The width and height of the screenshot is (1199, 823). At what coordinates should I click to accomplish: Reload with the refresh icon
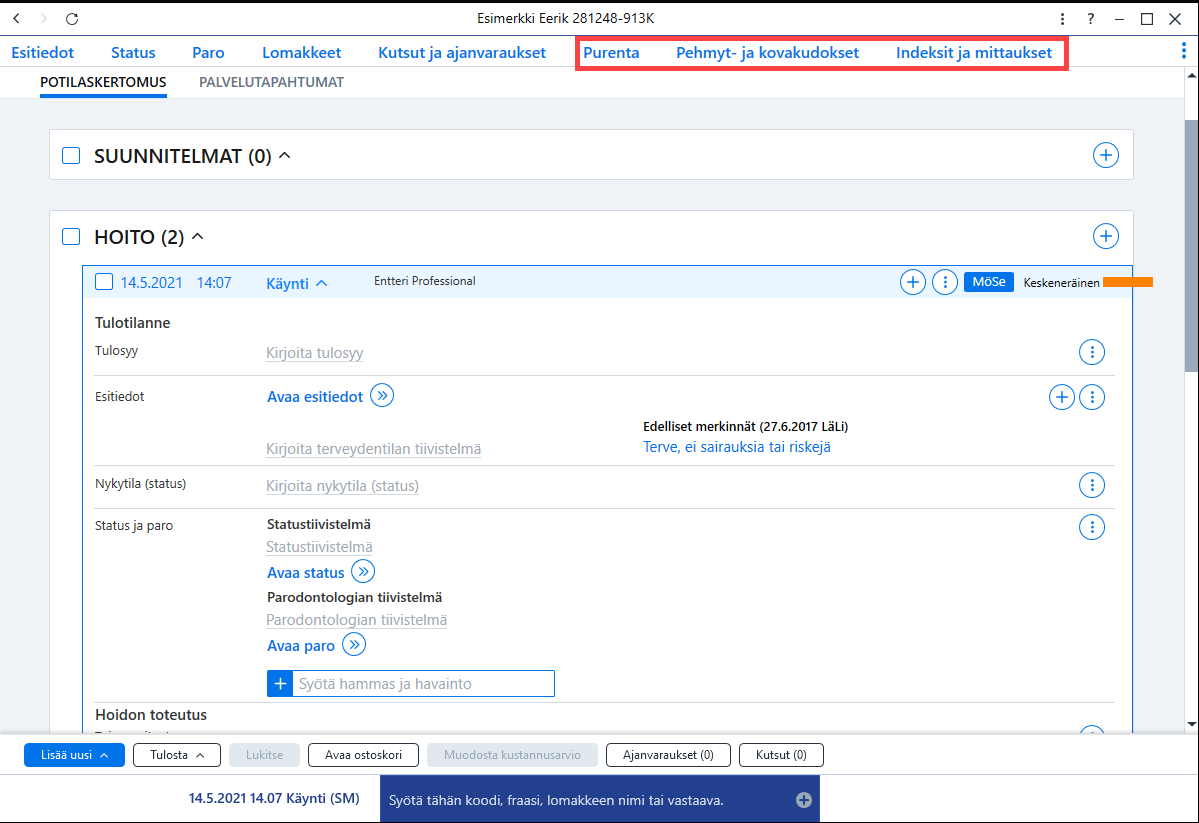pyautogui.click(x=72, y=18)
